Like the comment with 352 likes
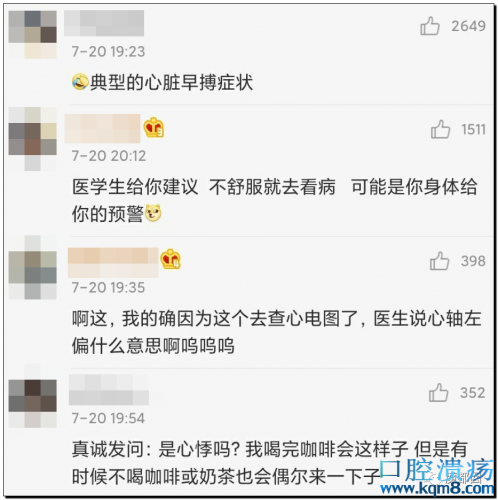Image resolution: width=498 pixels, height=500 pixels. [x=439, y=393]
